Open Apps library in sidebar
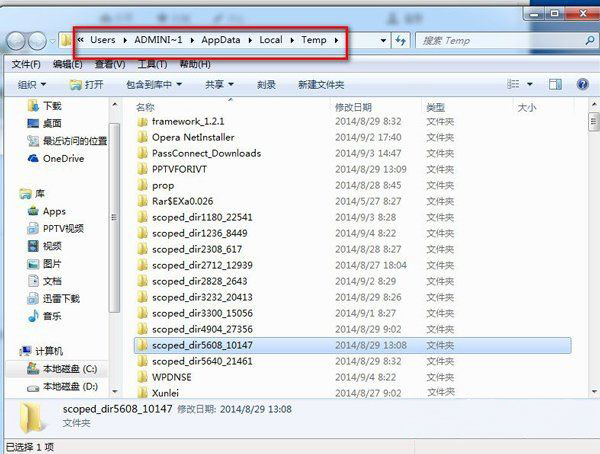 click(47, 211)
